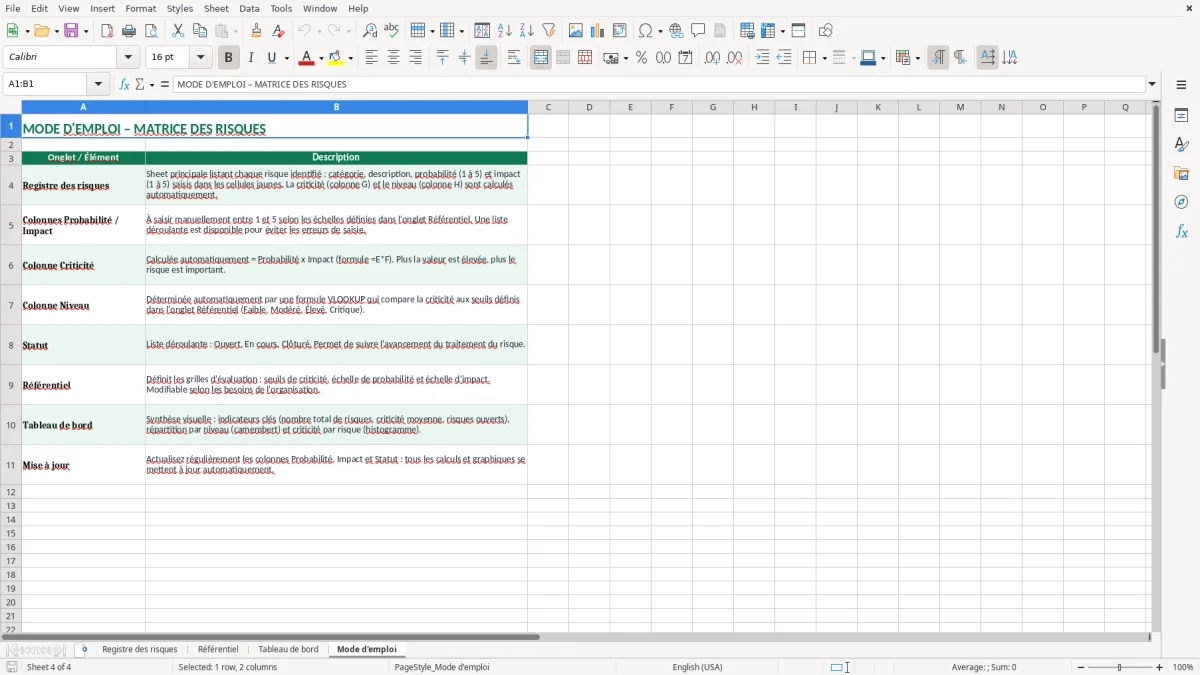This screenshot has width=1200, height=675.
Task: Select column B header
Action: pos(336,107)
